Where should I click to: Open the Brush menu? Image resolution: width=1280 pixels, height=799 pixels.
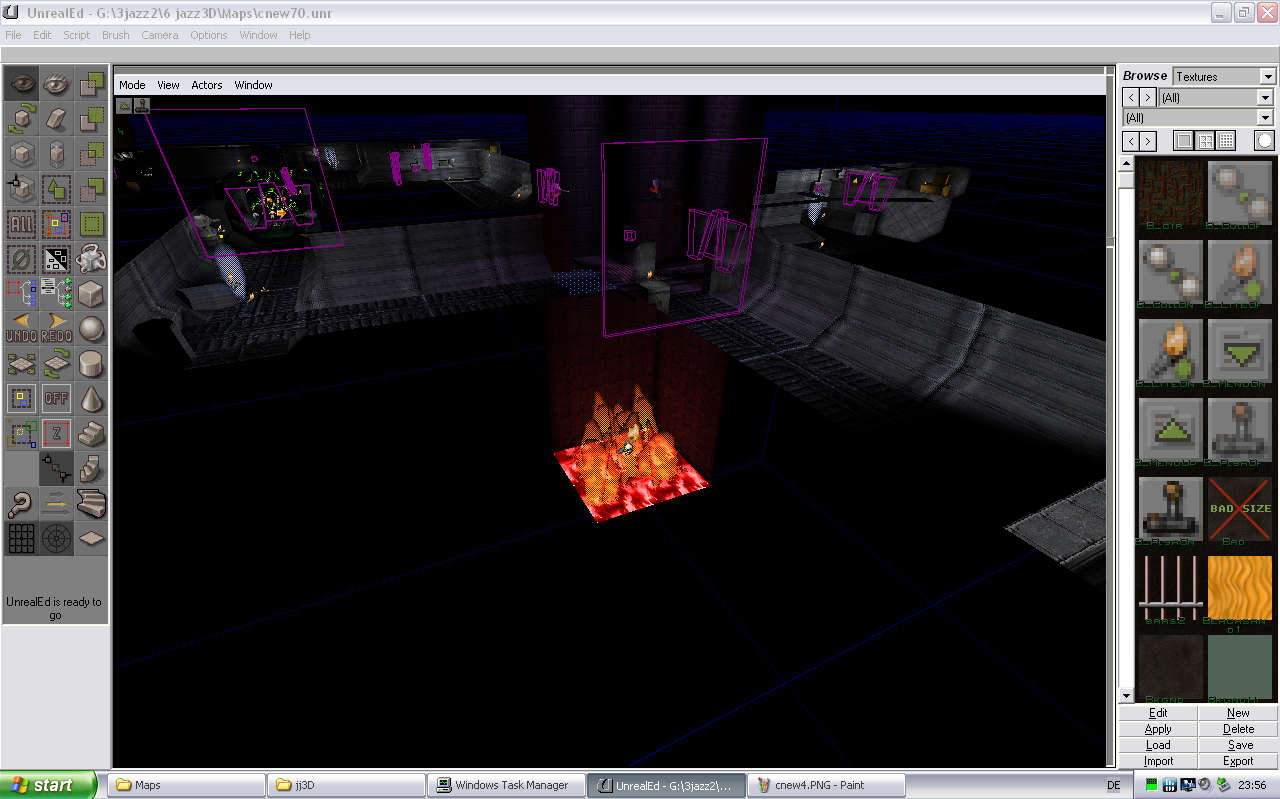pos(116,35)
